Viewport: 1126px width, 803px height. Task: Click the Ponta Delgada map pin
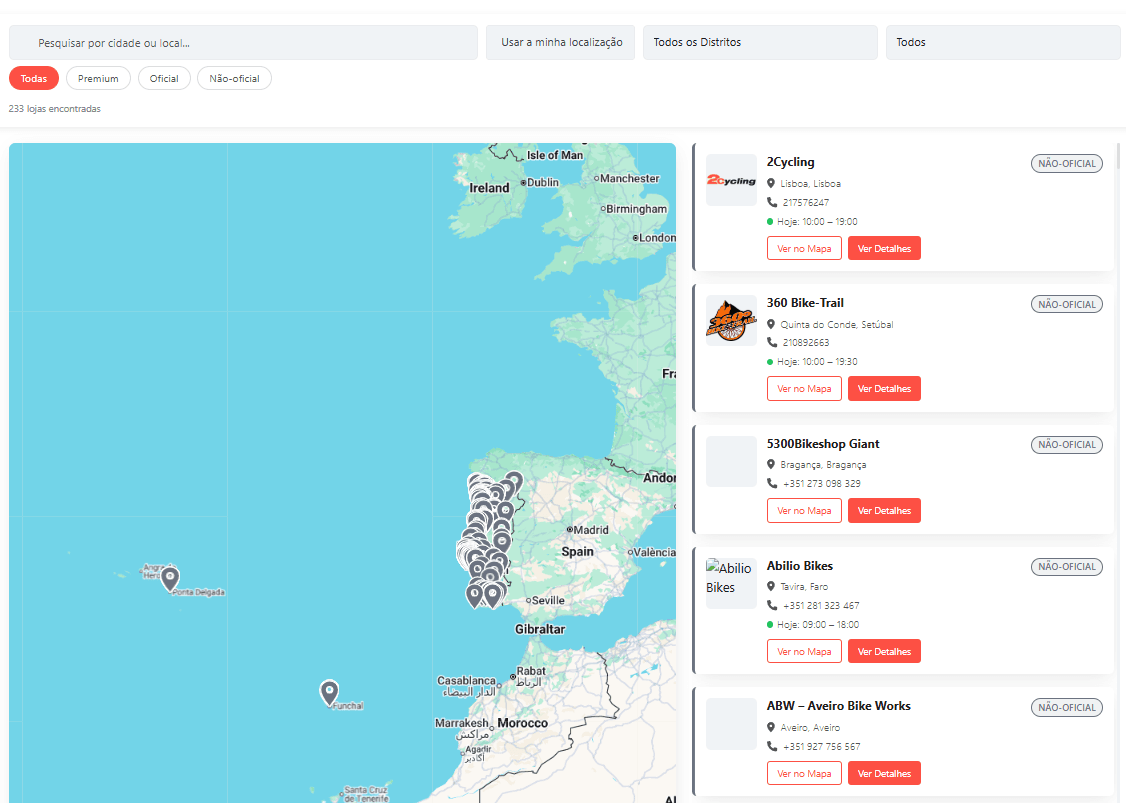(x=169, y=578)
